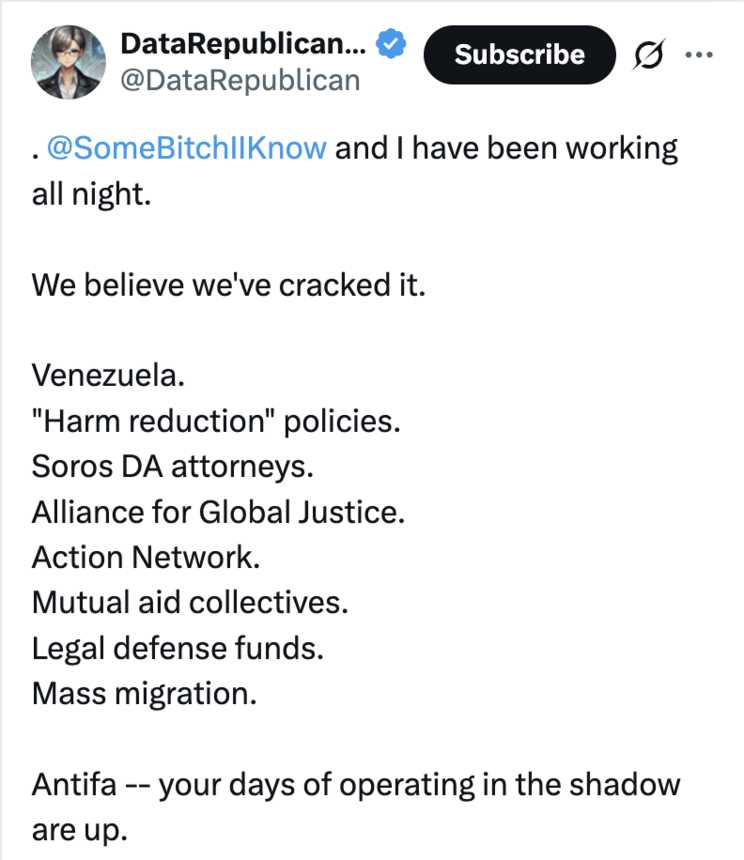Click the "all night." text

91,193
